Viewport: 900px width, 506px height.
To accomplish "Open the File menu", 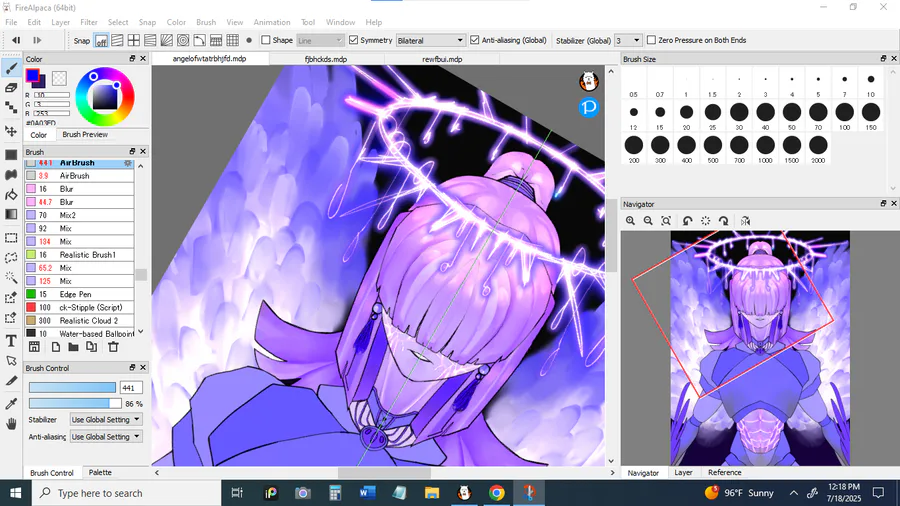I will coord(11,22).
